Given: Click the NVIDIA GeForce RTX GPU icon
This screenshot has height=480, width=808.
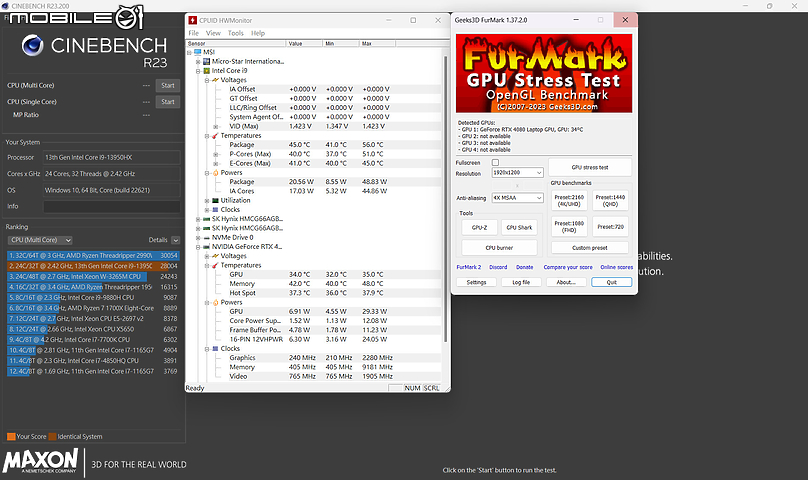Looking at the screenshot, I should point(207,247).
